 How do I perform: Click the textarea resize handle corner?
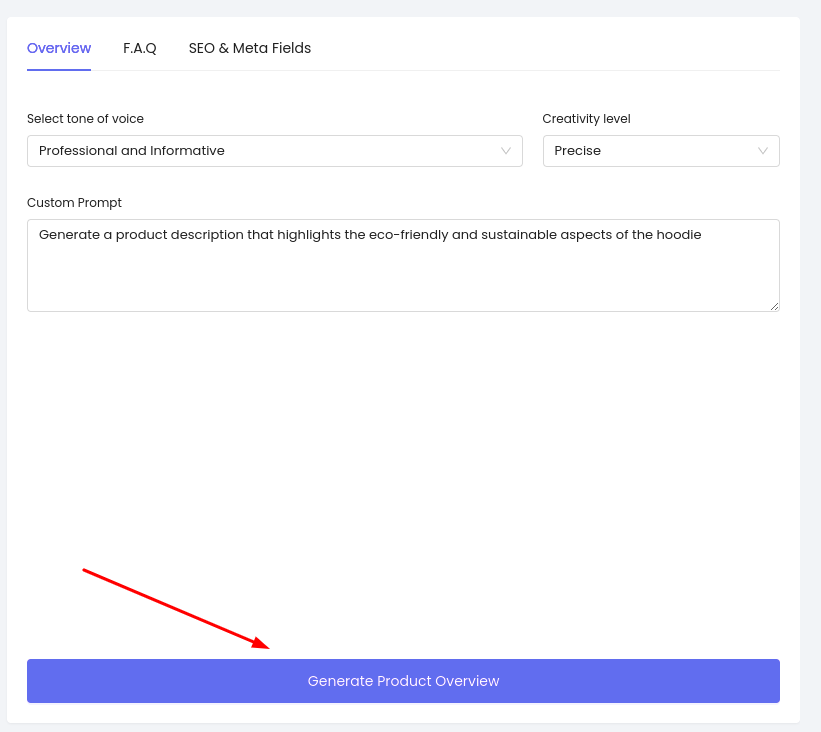point(774,306)
